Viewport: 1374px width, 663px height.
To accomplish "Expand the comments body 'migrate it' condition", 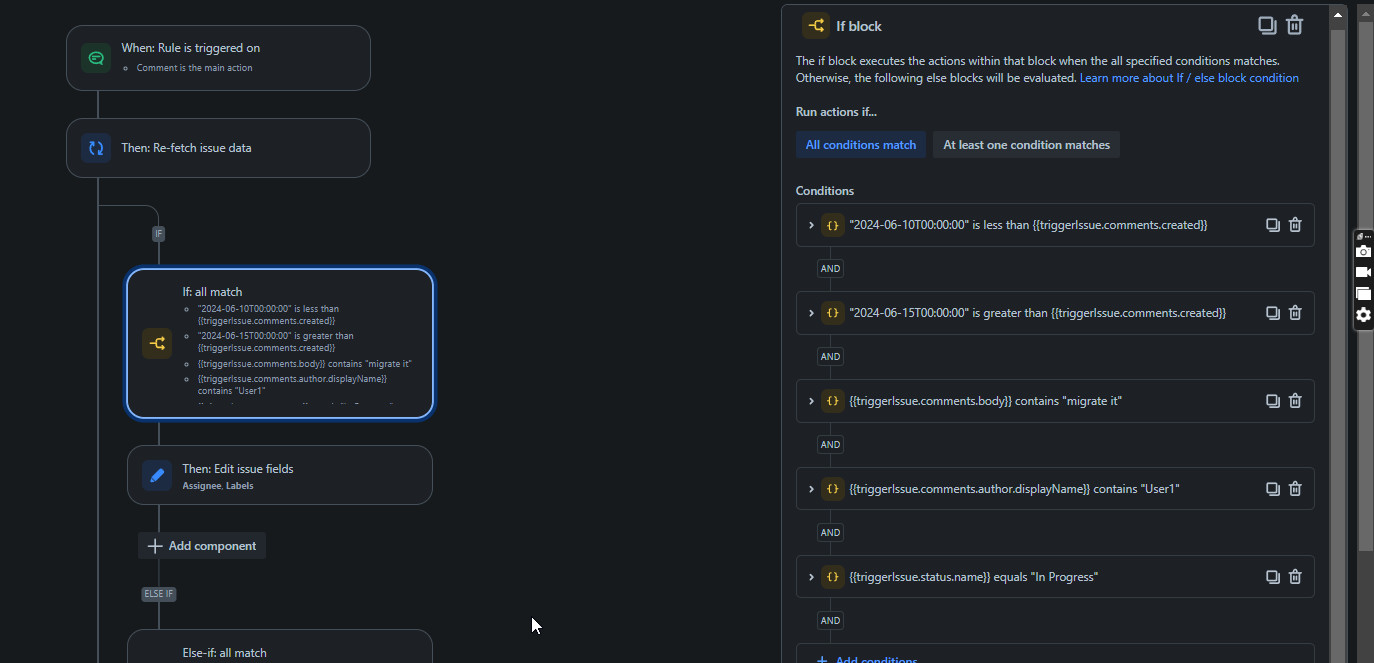I will [811, 401].
